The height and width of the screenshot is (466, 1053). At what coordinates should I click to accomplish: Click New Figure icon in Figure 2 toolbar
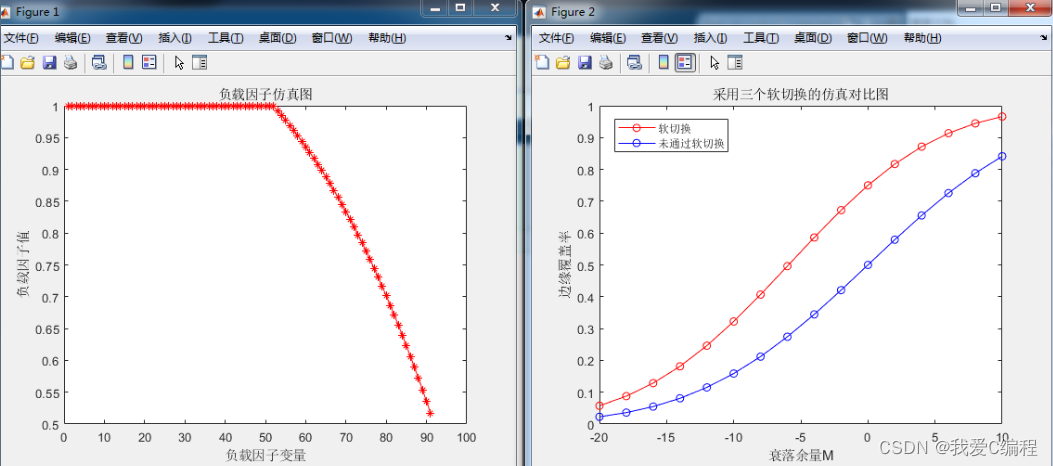click(x=542, y=63)
